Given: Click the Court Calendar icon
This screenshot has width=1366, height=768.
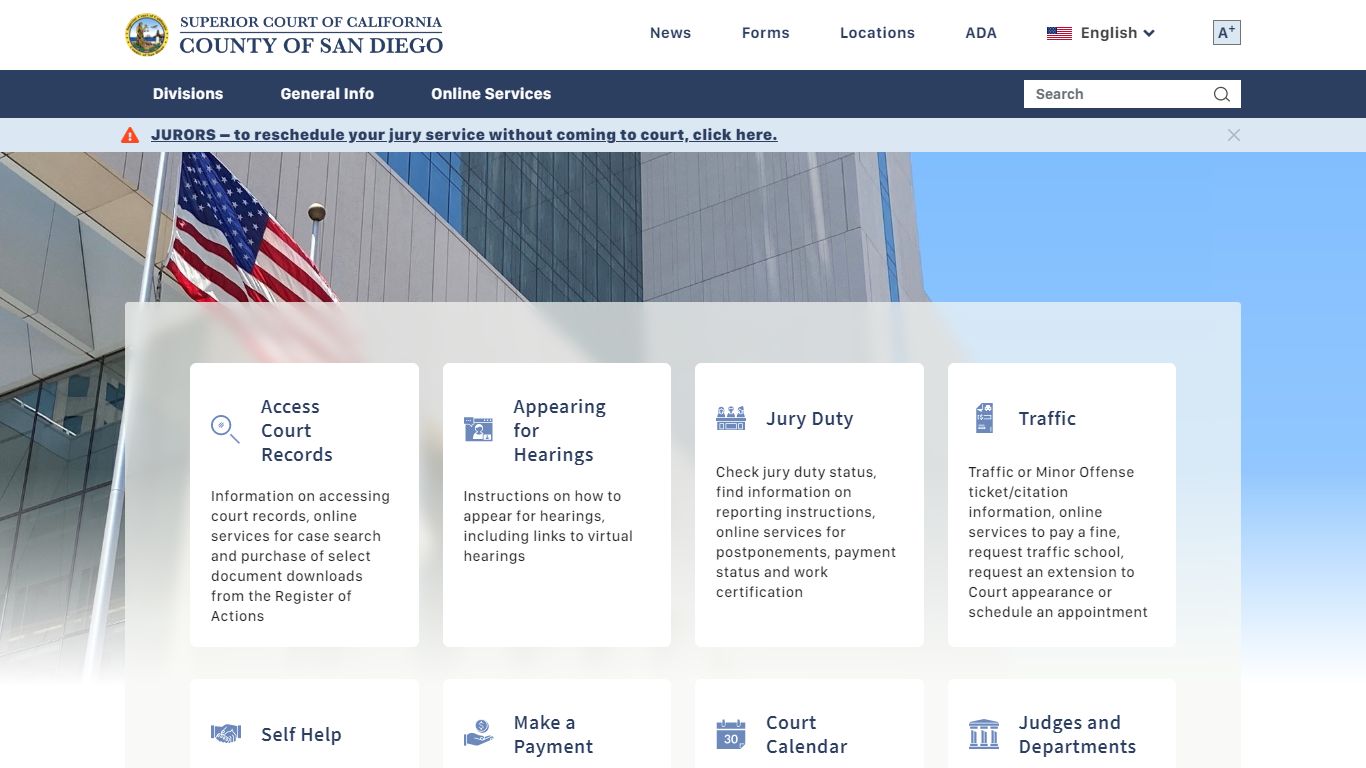Looking at the screenshot, I should click(731, 734).
